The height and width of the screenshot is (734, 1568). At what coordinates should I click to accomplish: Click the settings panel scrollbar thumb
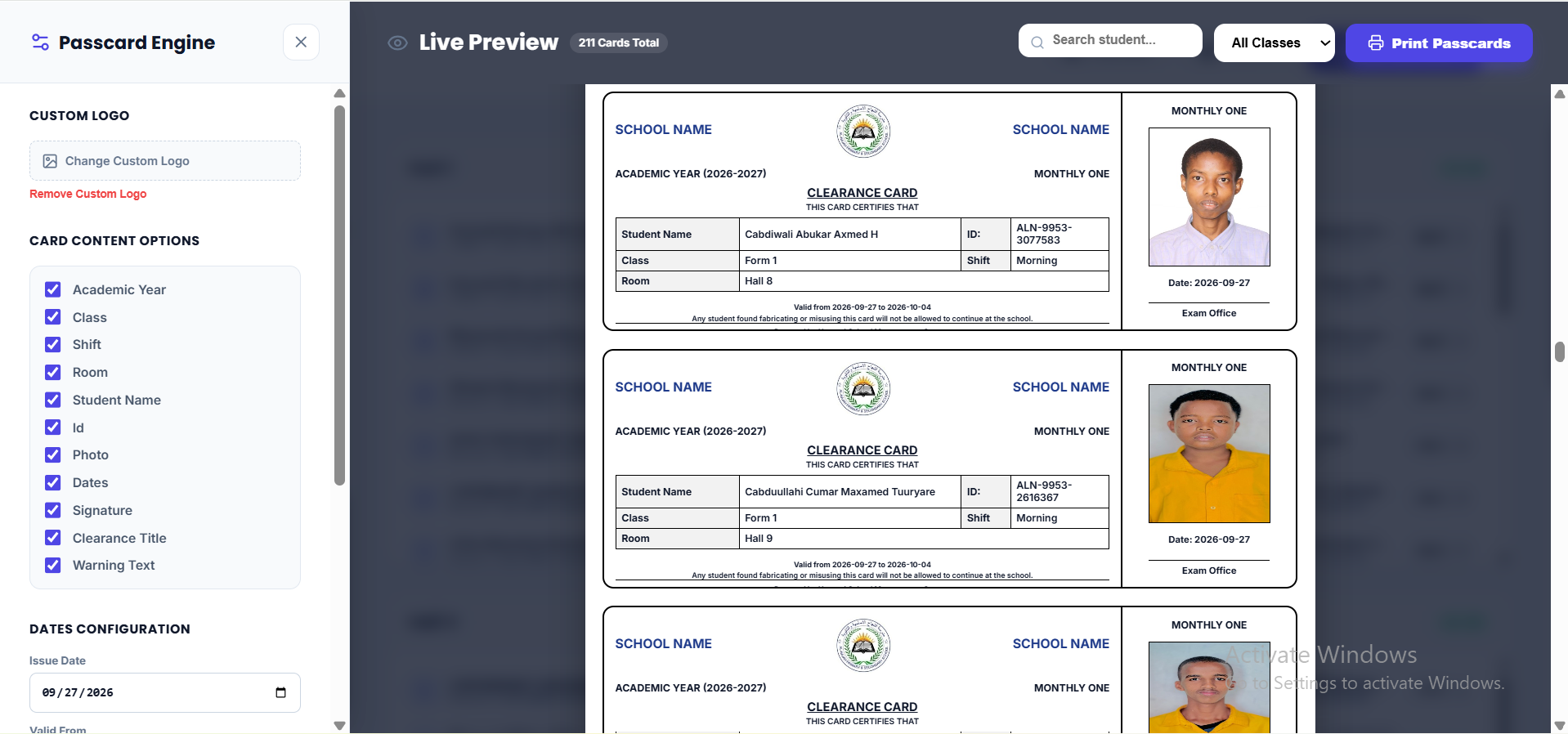pyautogui.click(x=339, y=294)
